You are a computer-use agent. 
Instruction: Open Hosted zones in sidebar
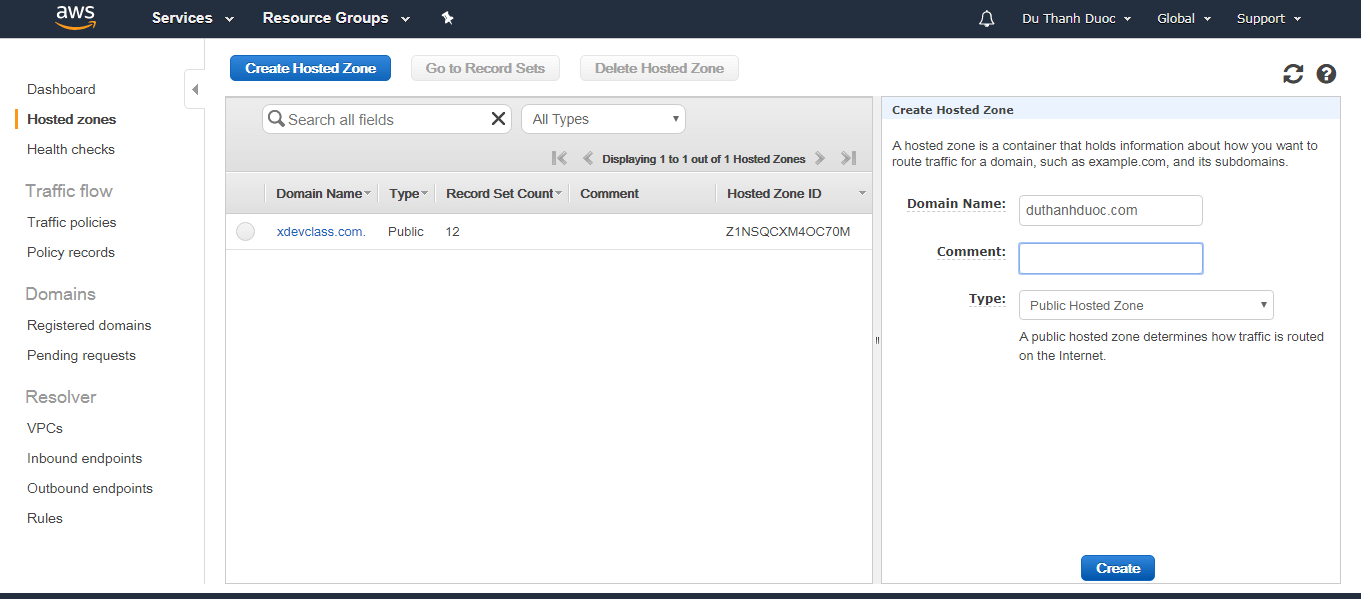click(x=71, y=119)
